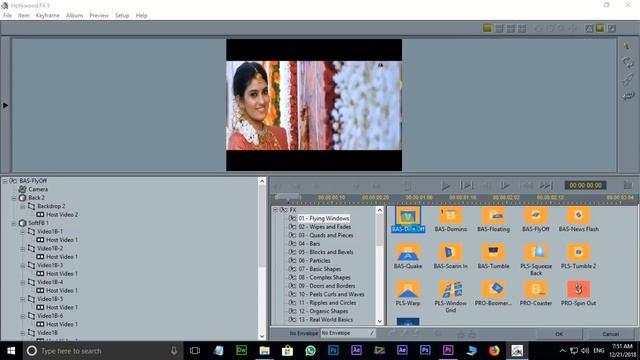Pick the PLS-Squeeze Back effect
This screenshot has height=360, width=640.
pos(536,253)
